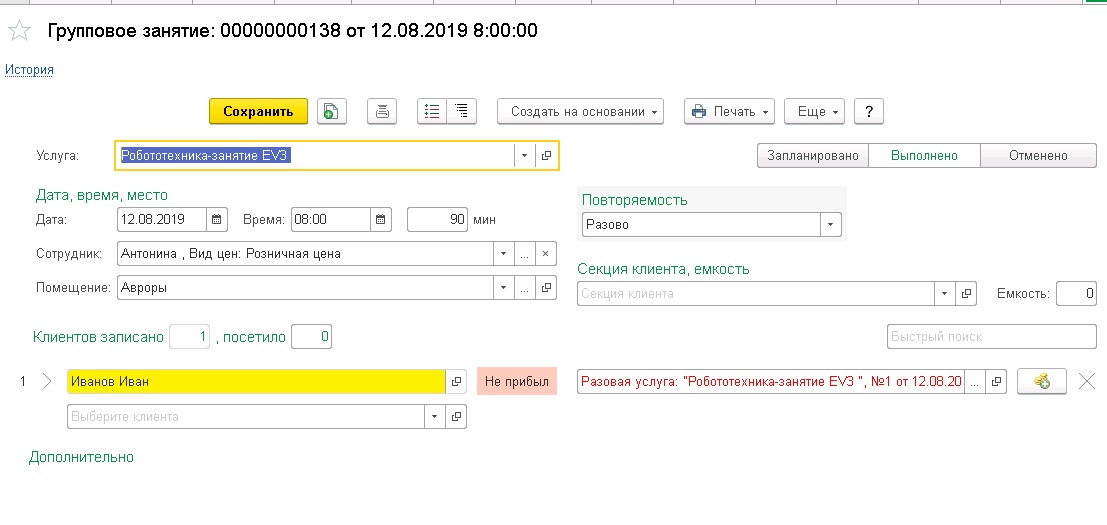Viewport: 1107px width, 525px height.
Task: Click the bulleted list view icon
Action: point(432,111)
